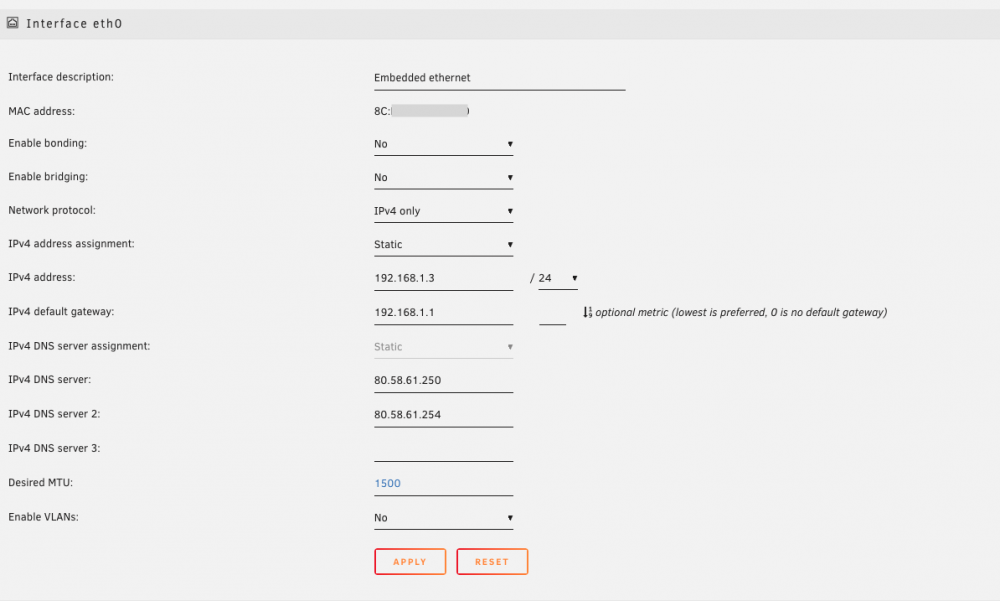
Task: Click the RESET button
Action: (x=492, y=561)
